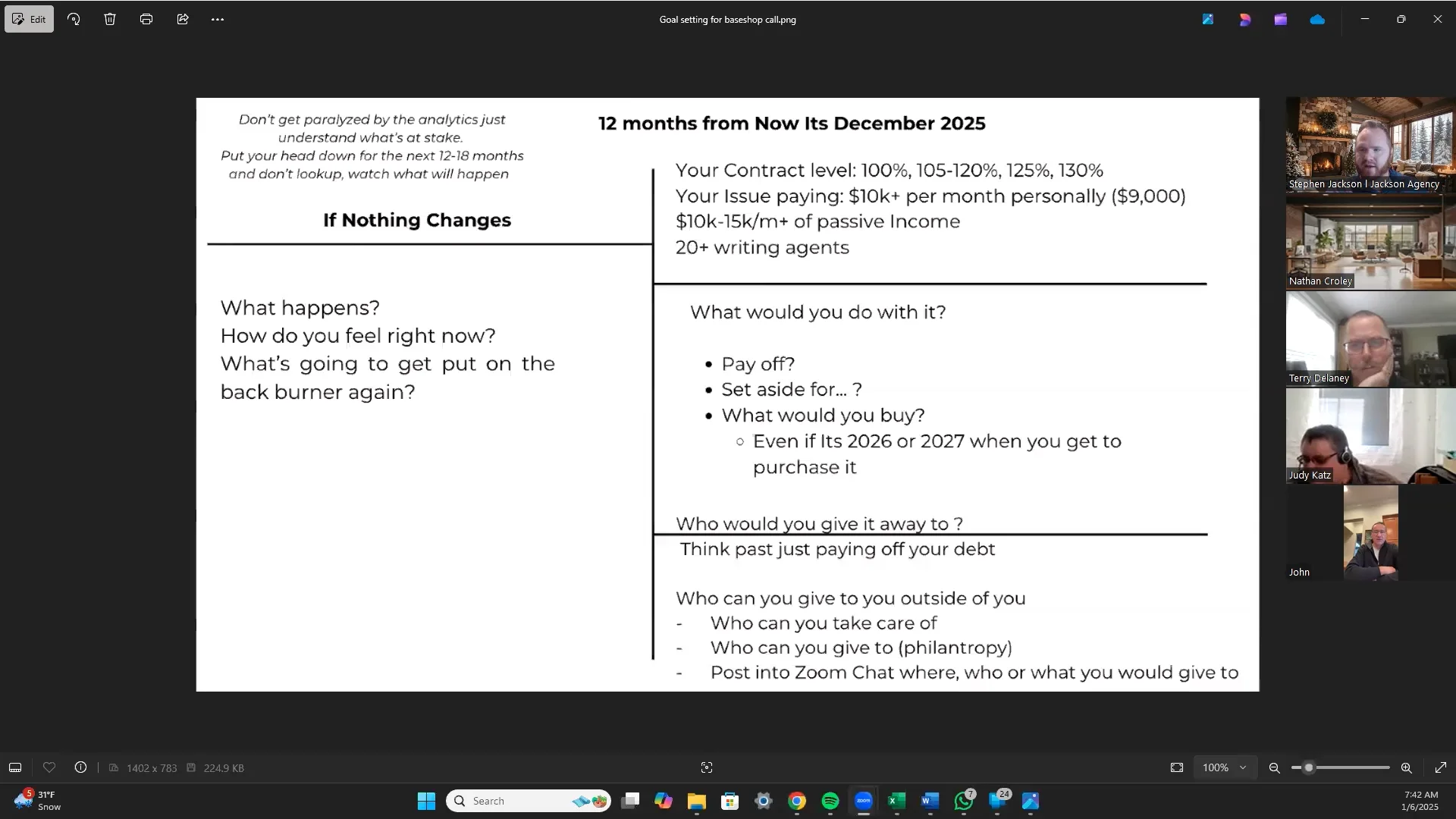Viewport: 1456px width, 819px height.
Task: Zoom out with the minus magnifier
Action: 1275,767
